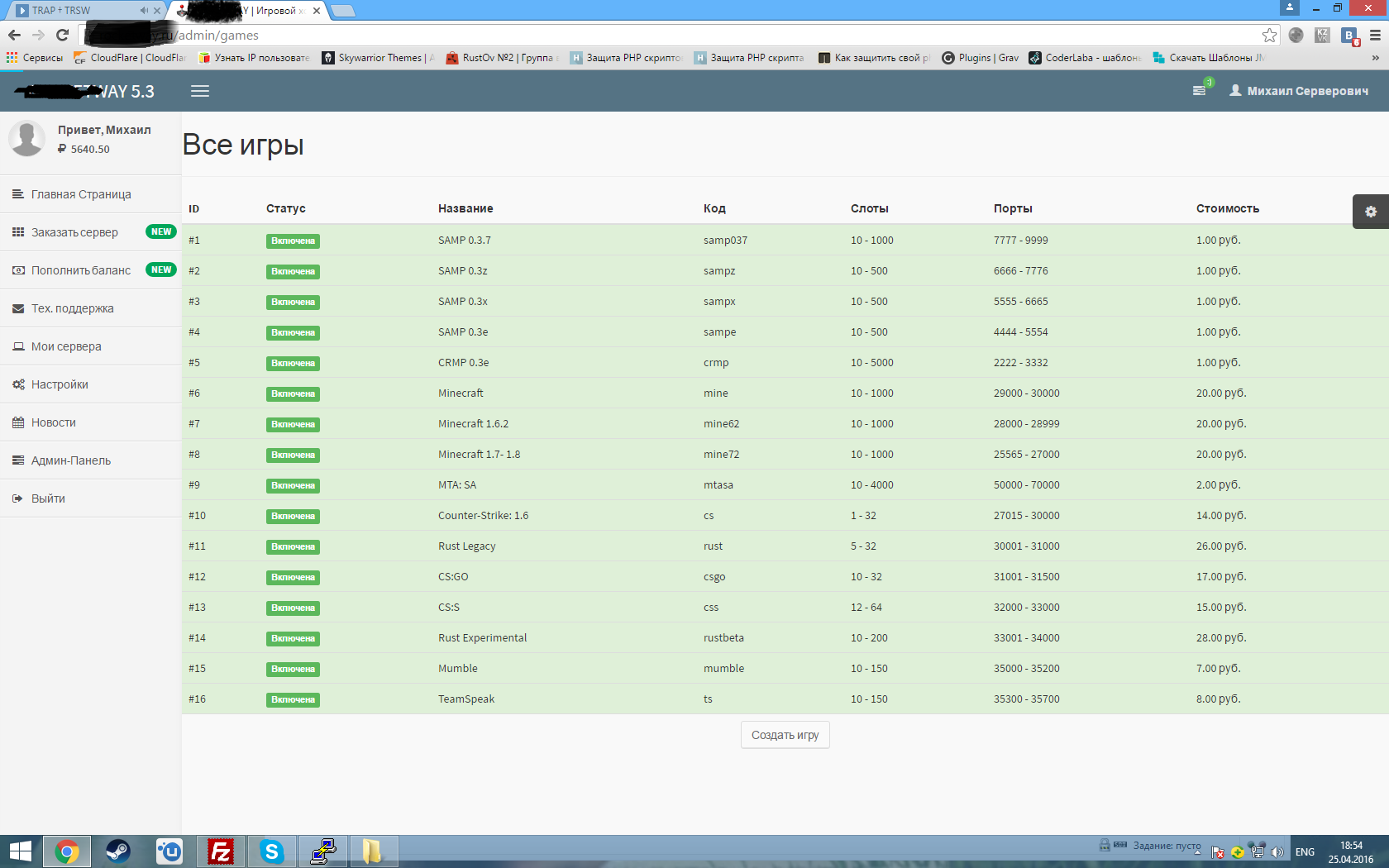
Task: Open Skype from the taskbar
Action: coord(271,851)
